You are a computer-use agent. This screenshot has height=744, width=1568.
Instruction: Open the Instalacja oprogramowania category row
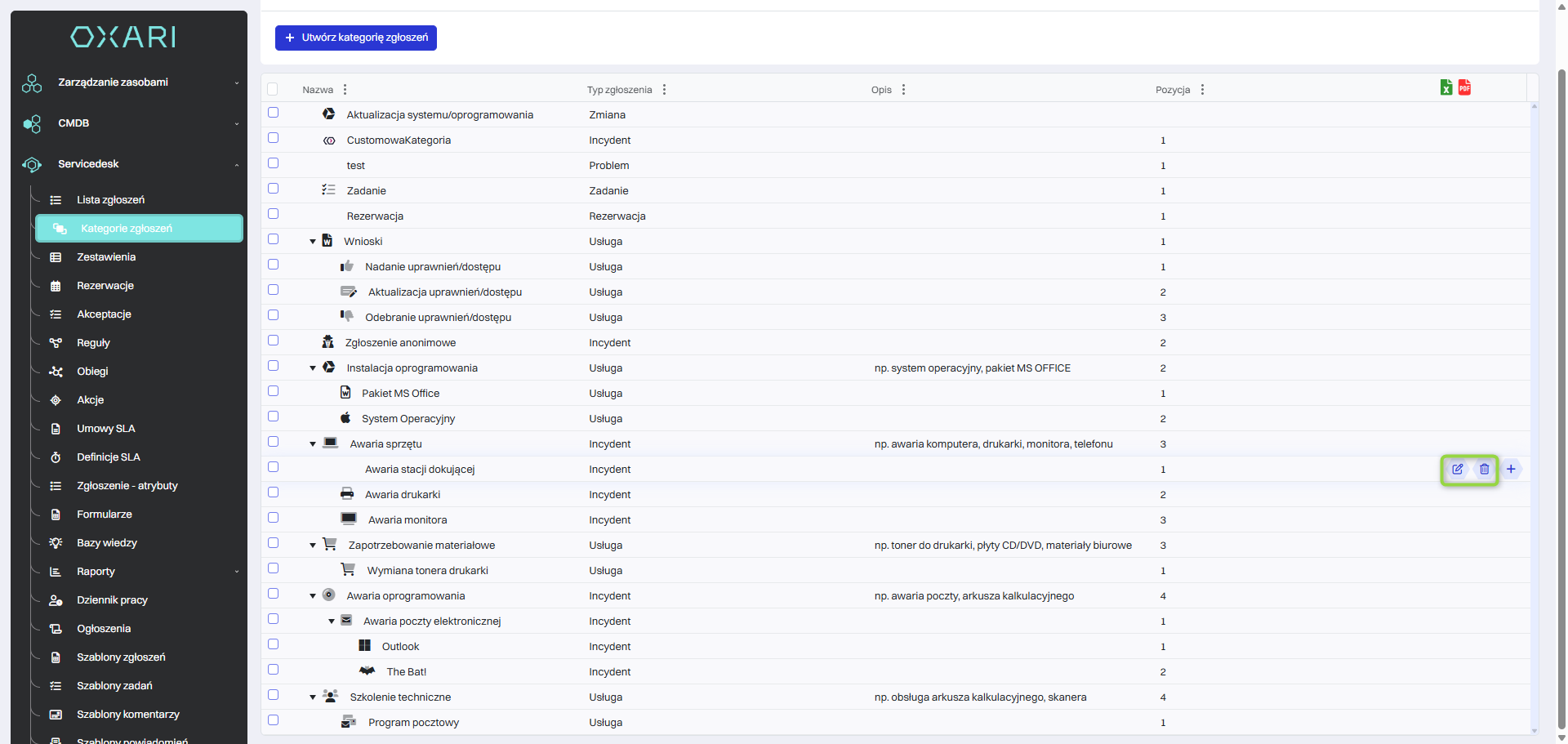pyautogui.click(x=412, y=368)
